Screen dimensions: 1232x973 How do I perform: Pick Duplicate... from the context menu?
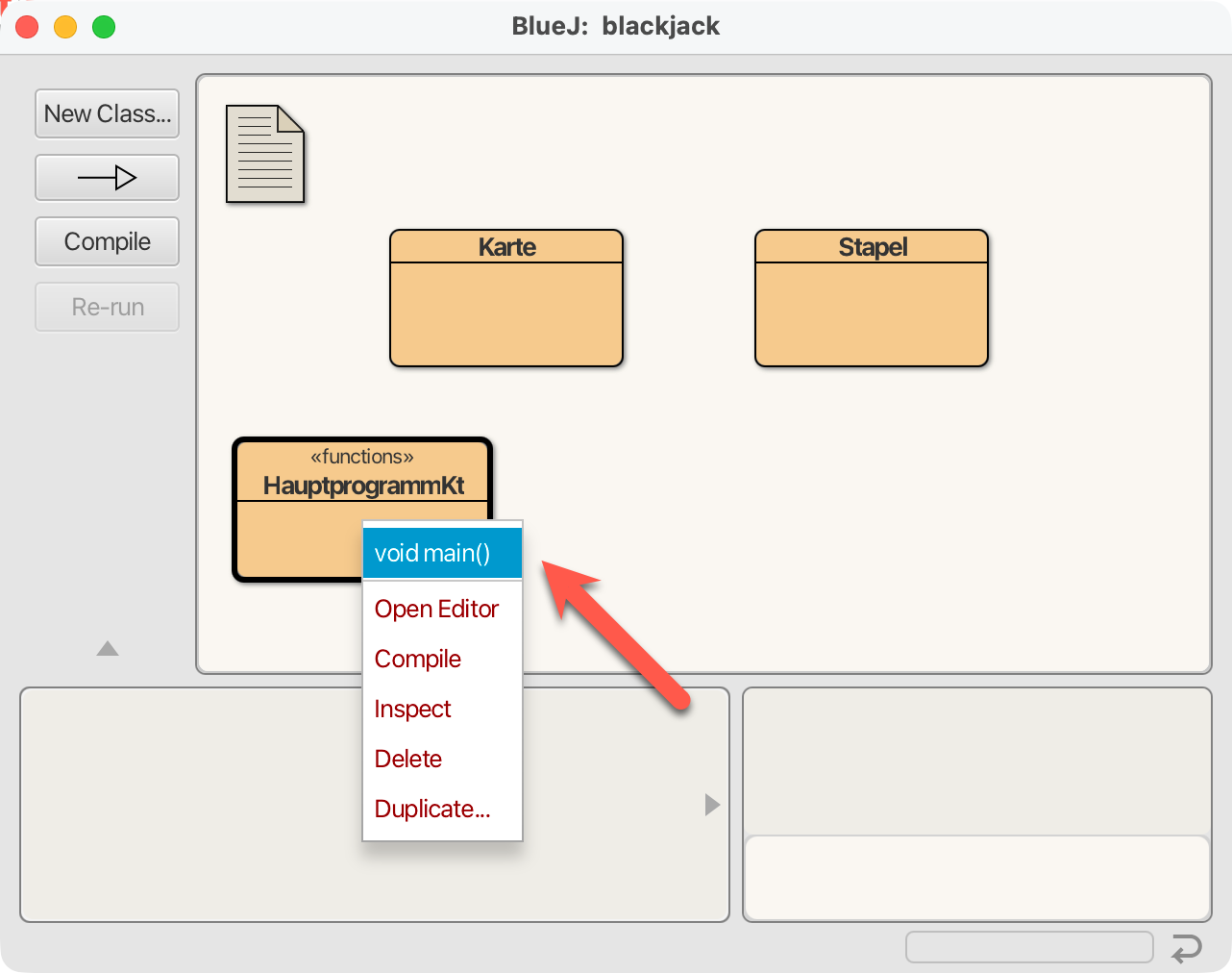(432, 810)
